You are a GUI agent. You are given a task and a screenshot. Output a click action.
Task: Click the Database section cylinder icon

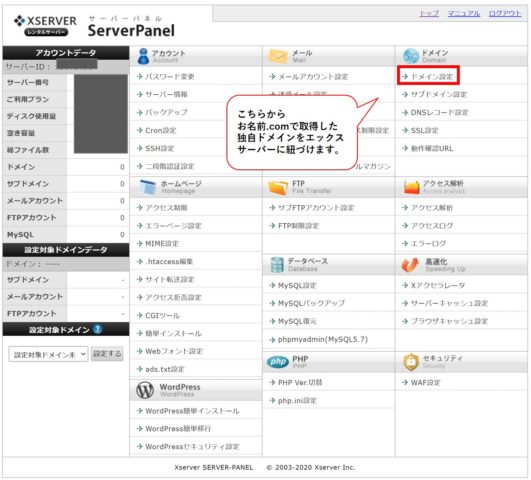pos(277,265)
